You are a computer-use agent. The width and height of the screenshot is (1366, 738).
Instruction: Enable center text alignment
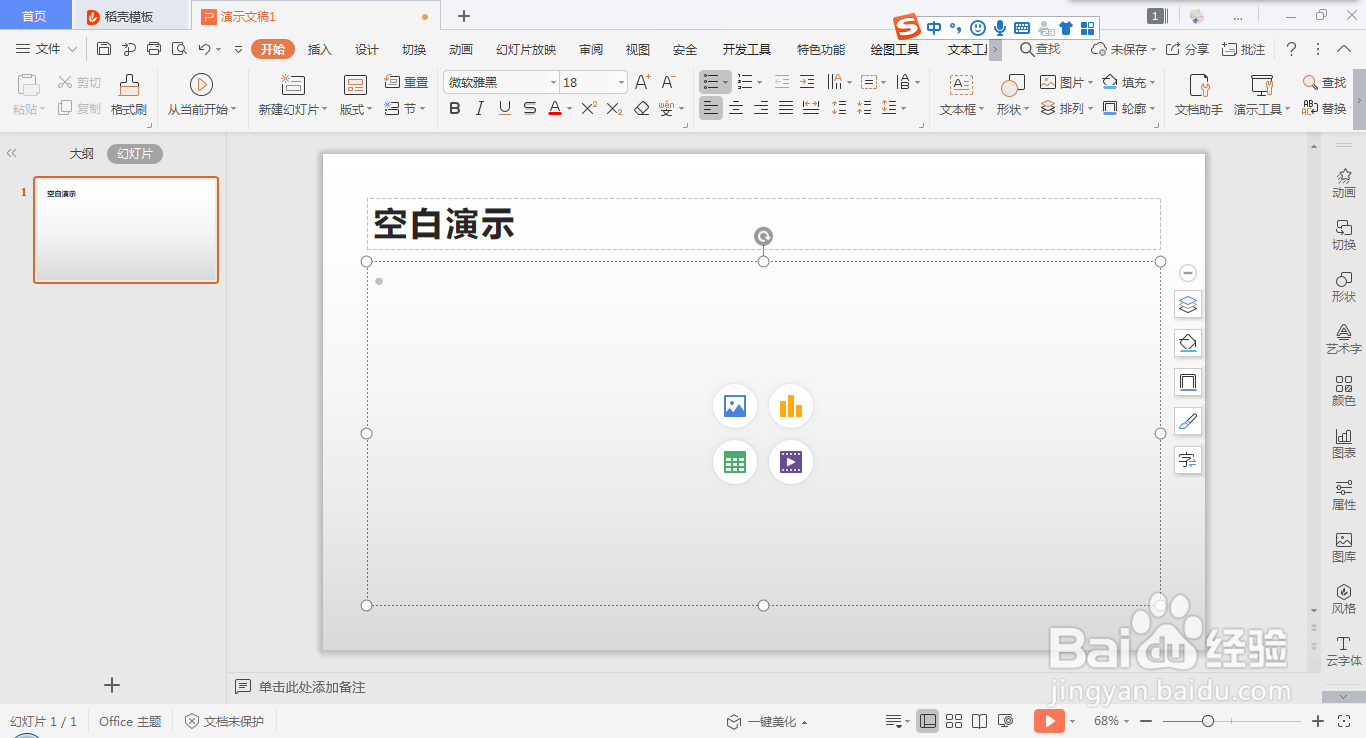(x=735, y=108)
